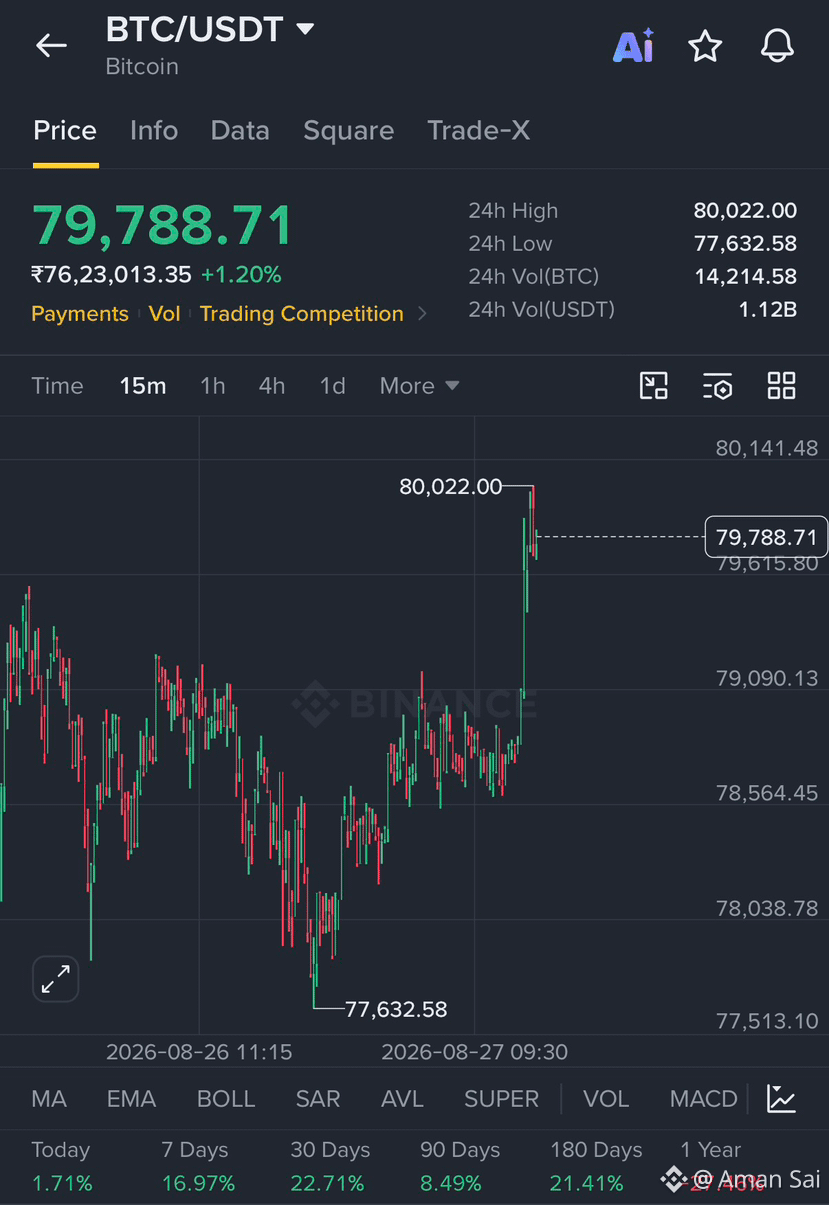Open the Trading Competition tag link
The image size is (829, 1205).
click(x=302, y=314)
